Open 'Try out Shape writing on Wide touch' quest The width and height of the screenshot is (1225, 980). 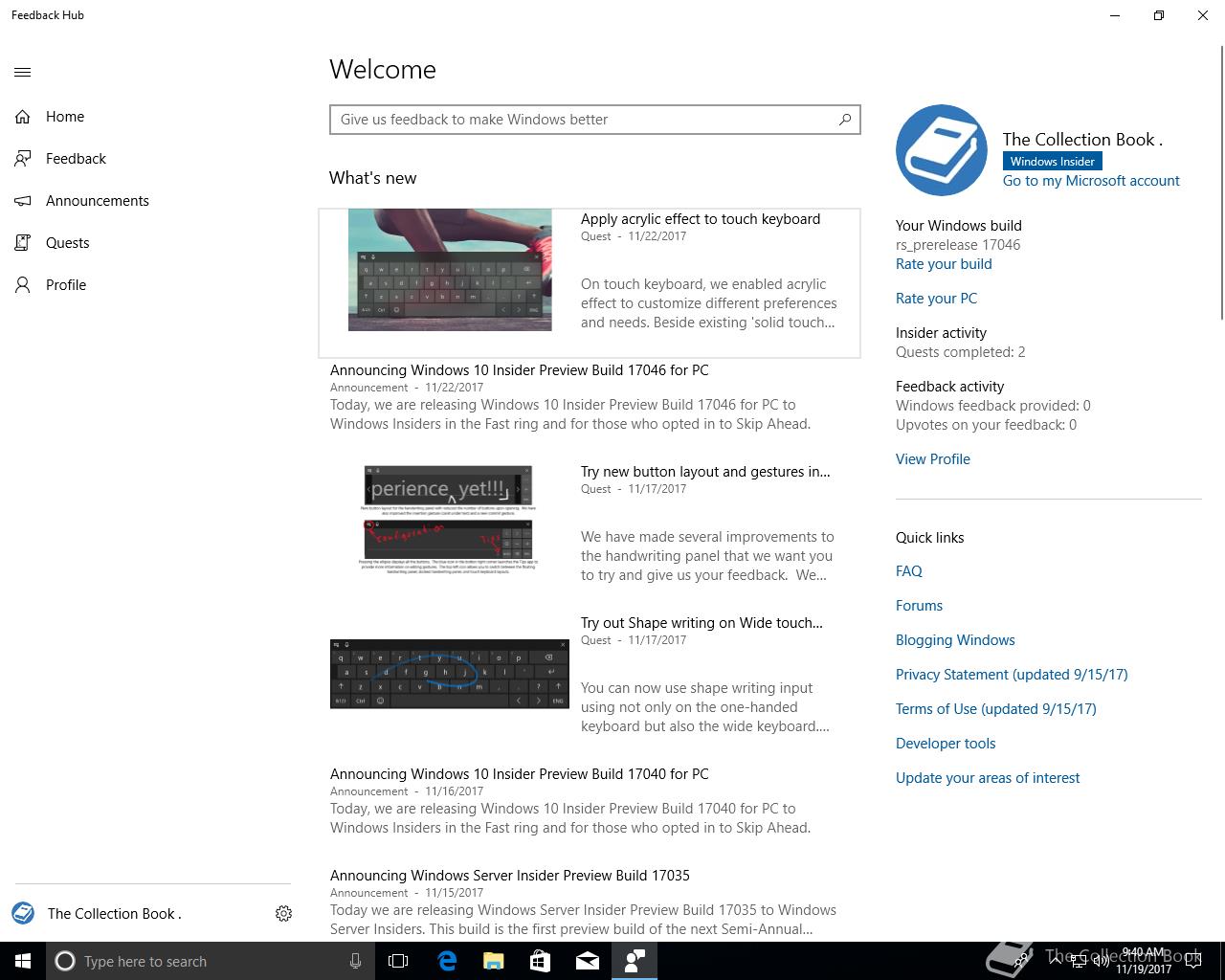702,623
